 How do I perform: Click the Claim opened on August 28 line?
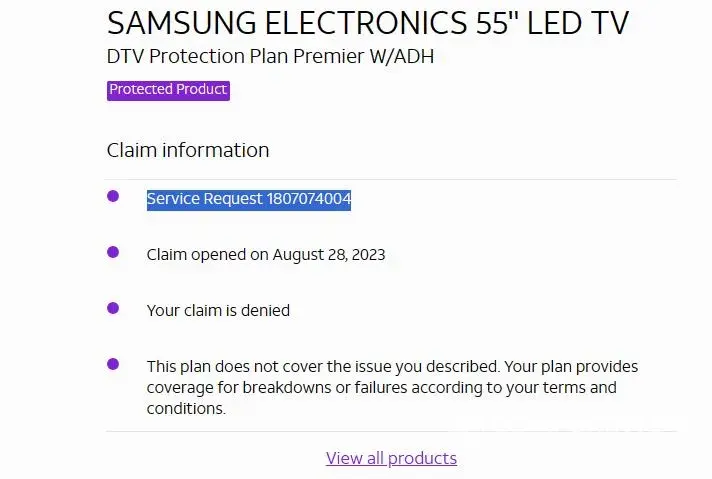(x=266, y=255)
